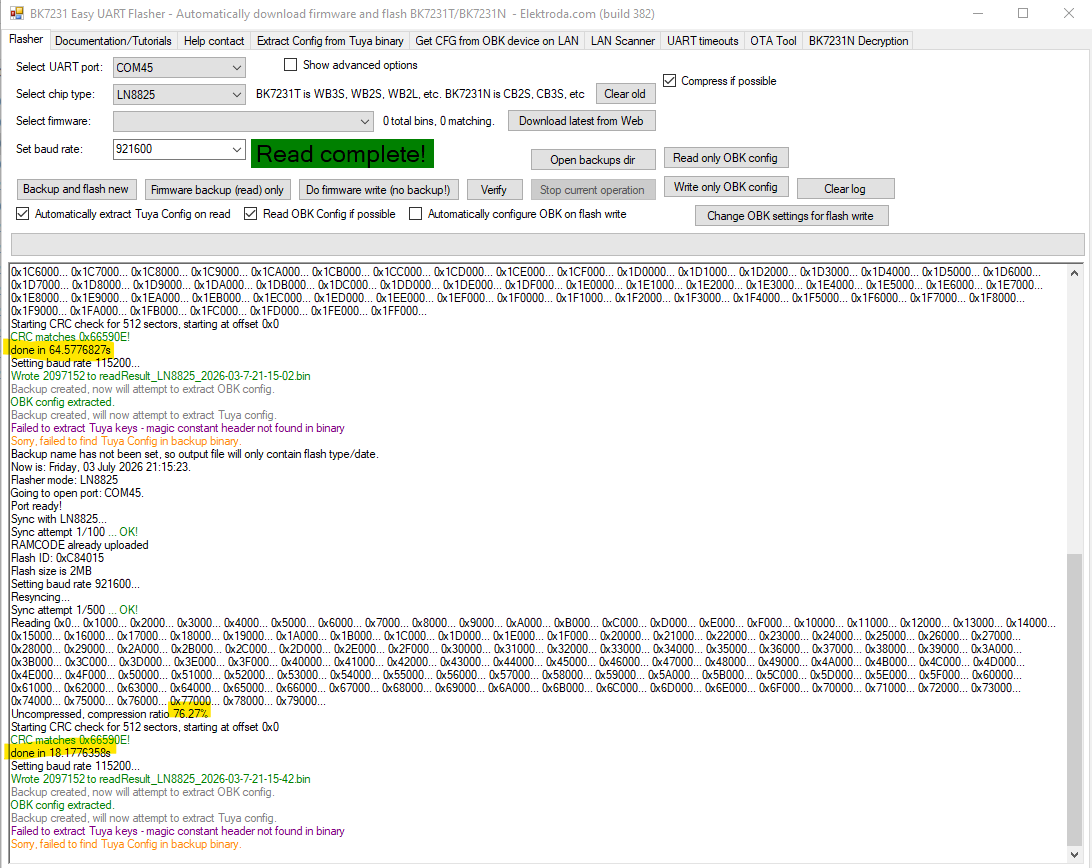
Task: Expand the chip type dropdown showing LN8825
Action: 237,94
